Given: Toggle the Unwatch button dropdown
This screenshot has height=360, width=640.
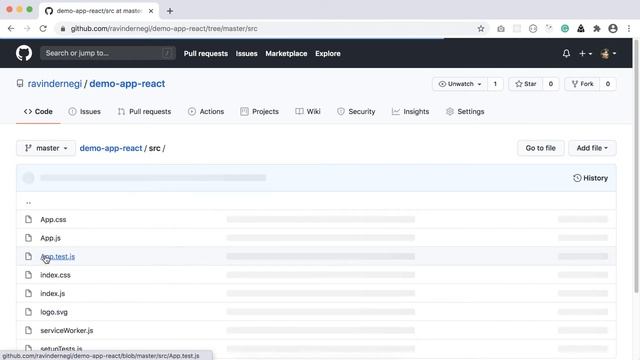Looking at the screenshot, I should (x=460, y=84).
